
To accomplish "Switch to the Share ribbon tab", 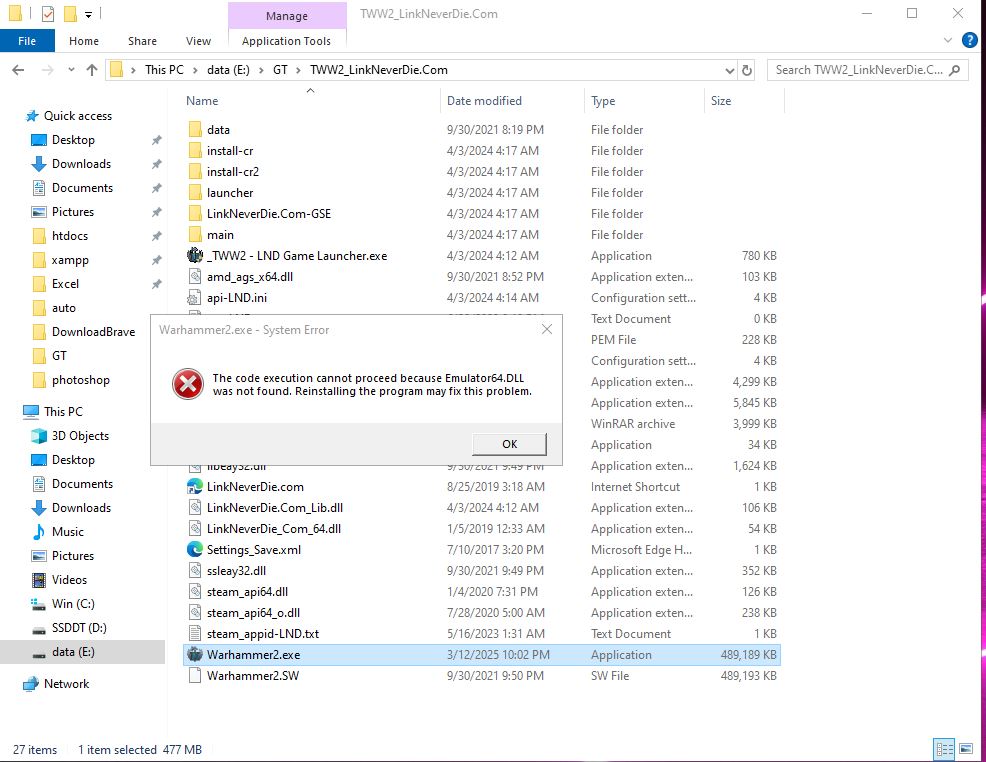I will 142,41.
